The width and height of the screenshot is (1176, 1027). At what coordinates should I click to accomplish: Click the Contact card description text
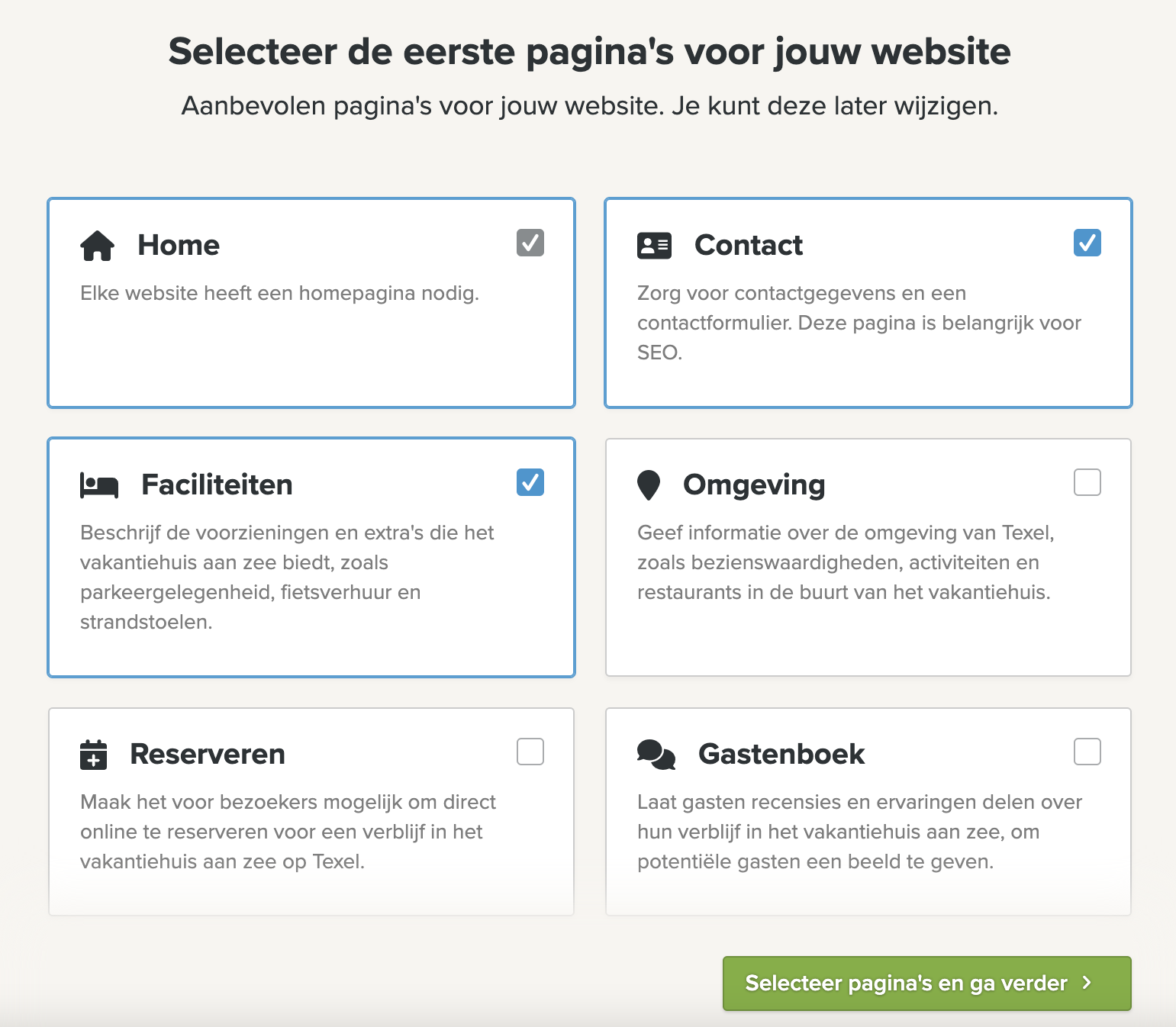point(859,323)
